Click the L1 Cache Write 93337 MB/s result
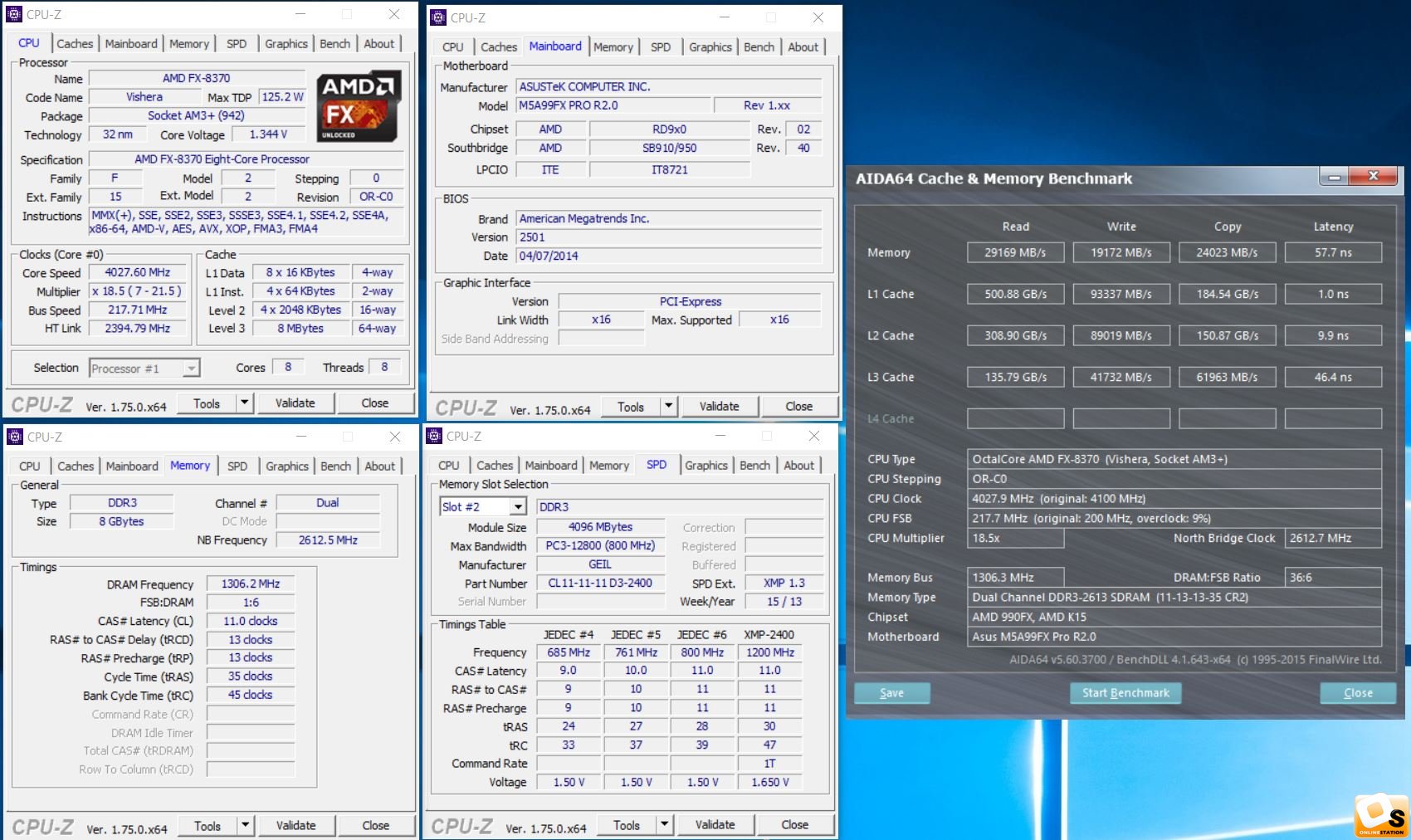This screenshot has width=1411, height=840. [x=1121, y=294]
